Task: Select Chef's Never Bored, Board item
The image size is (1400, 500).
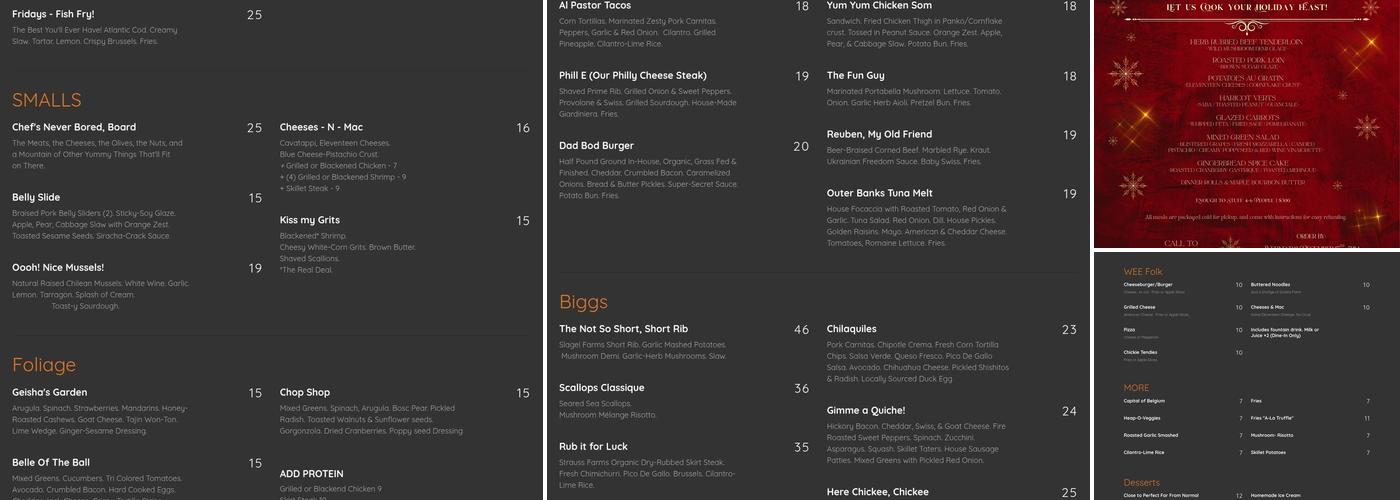Action: (74, 128)
